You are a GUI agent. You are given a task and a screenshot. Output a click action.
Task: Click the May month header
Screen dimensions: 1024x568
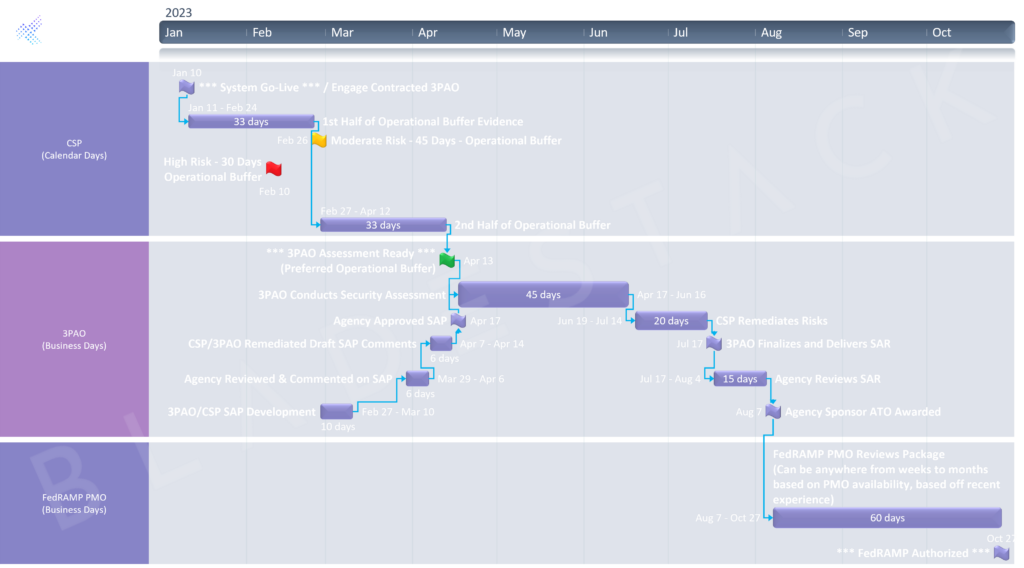point(514,33)
